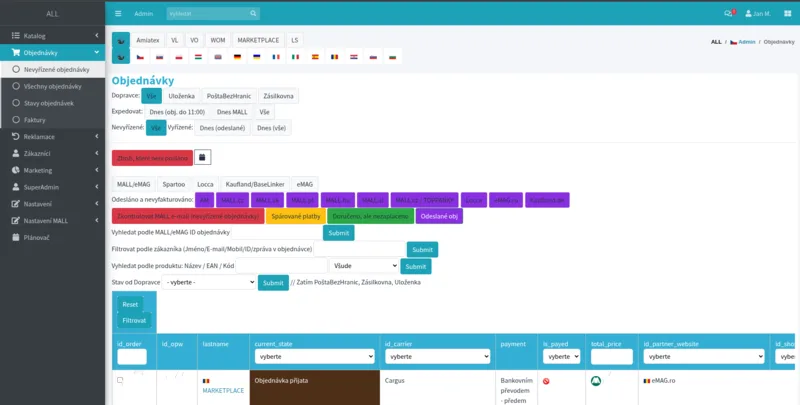Focus the id_order filter input
800x405 pixels.
tap(132, 357)
